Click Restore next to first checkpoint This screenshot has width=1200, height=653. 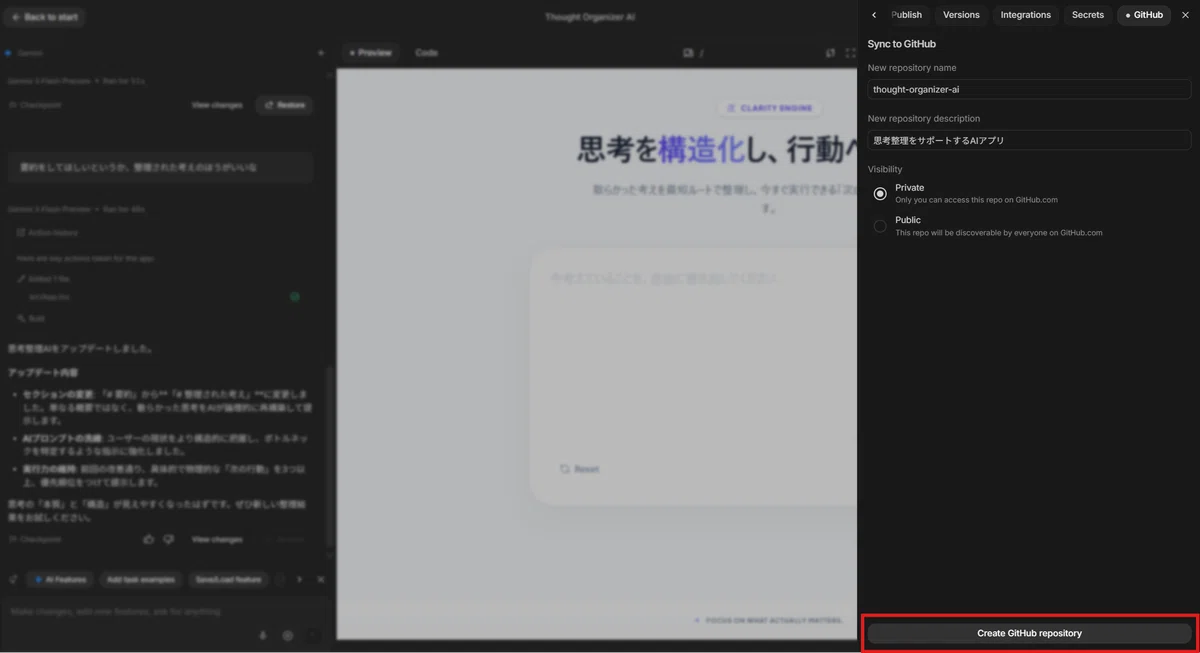point(285,104)
